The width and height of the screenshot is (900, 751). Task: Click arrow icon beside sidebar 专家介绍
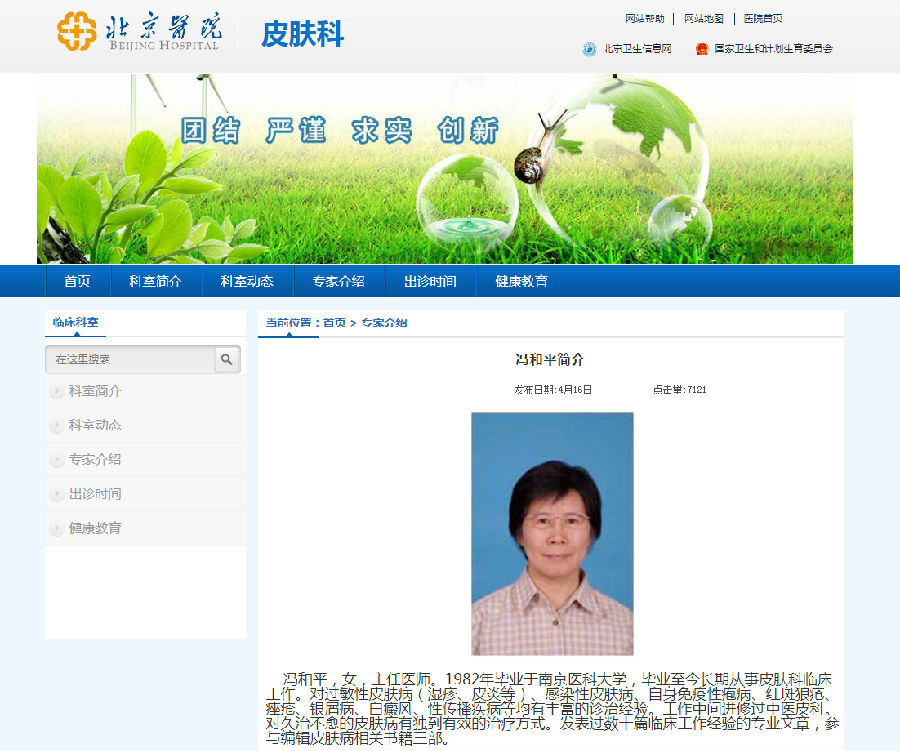coord(57,460)
